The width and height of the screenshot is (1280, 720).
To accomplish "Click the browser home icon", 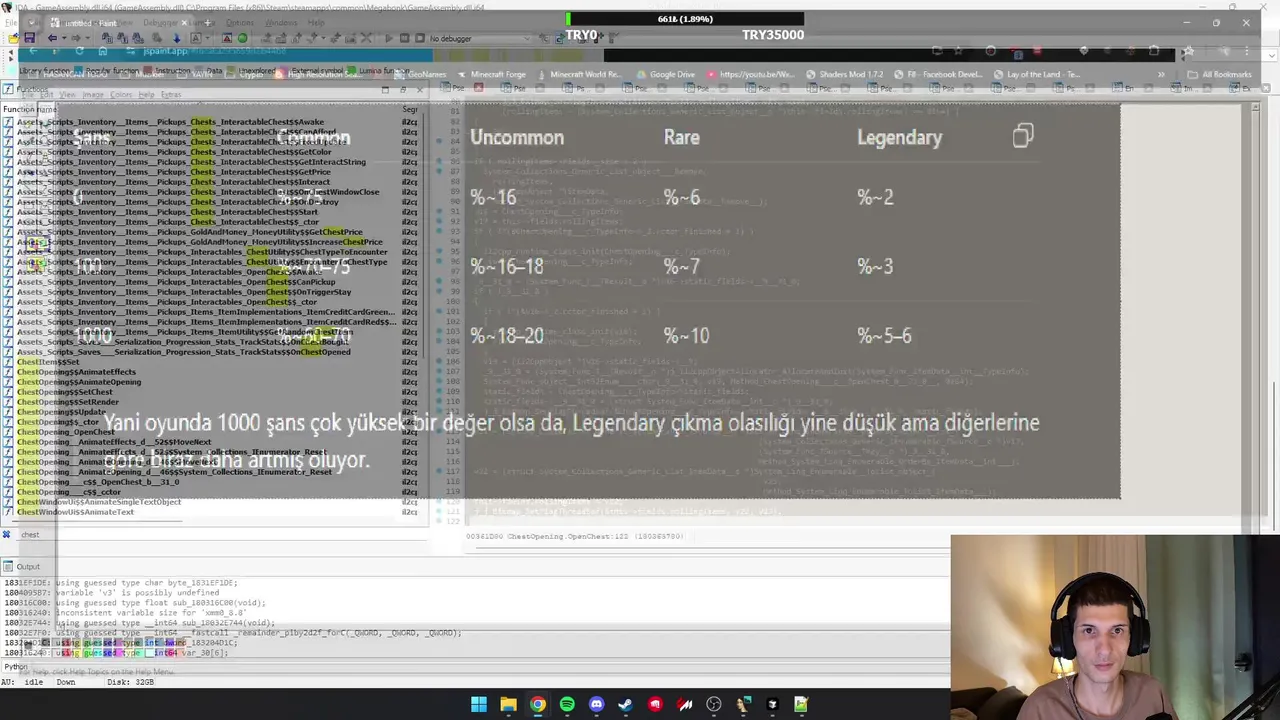I will point(103,51).
